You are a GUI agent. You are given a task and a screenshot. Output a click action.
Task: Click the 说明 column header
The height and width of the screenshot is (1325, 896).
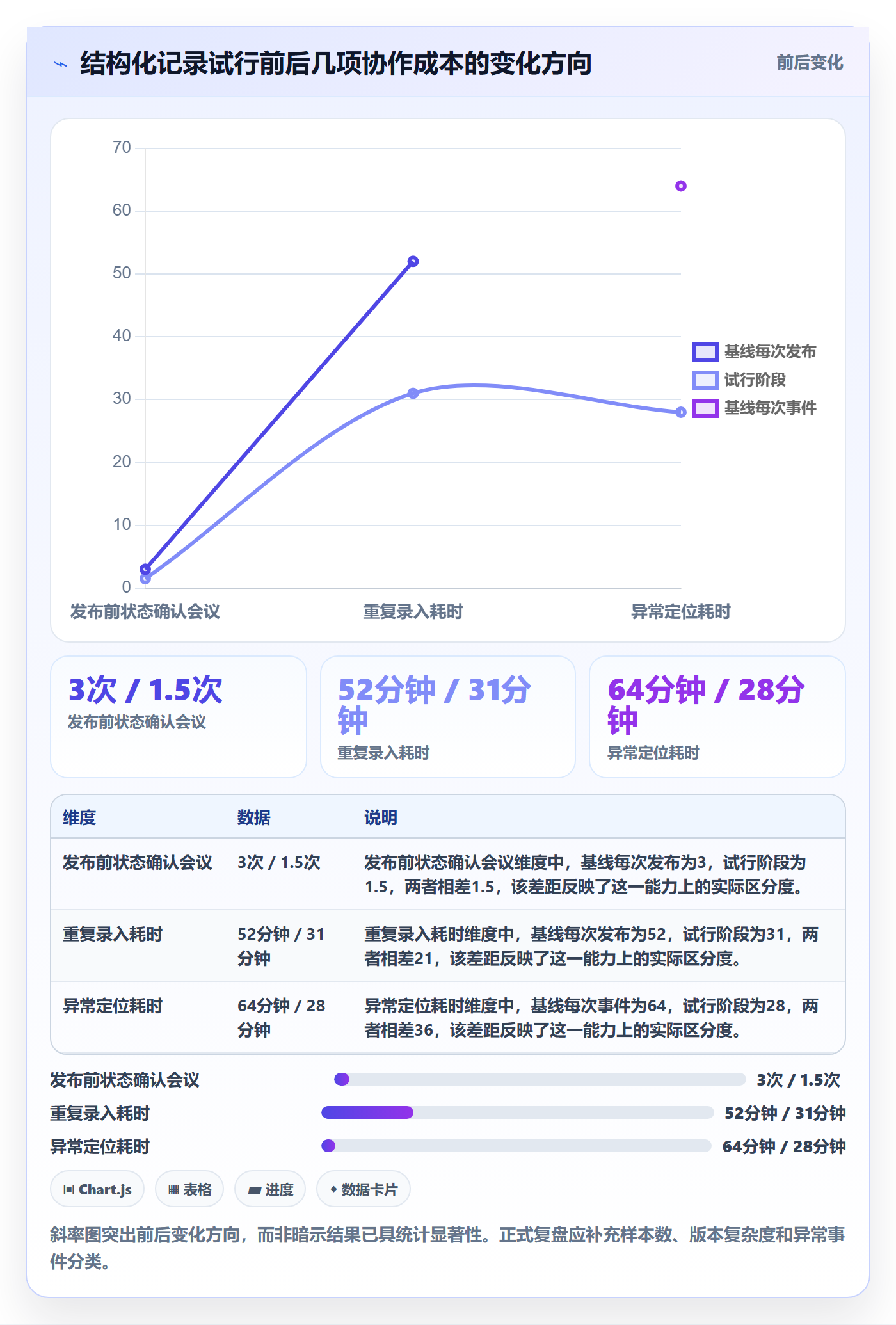[x=381, y=818]
